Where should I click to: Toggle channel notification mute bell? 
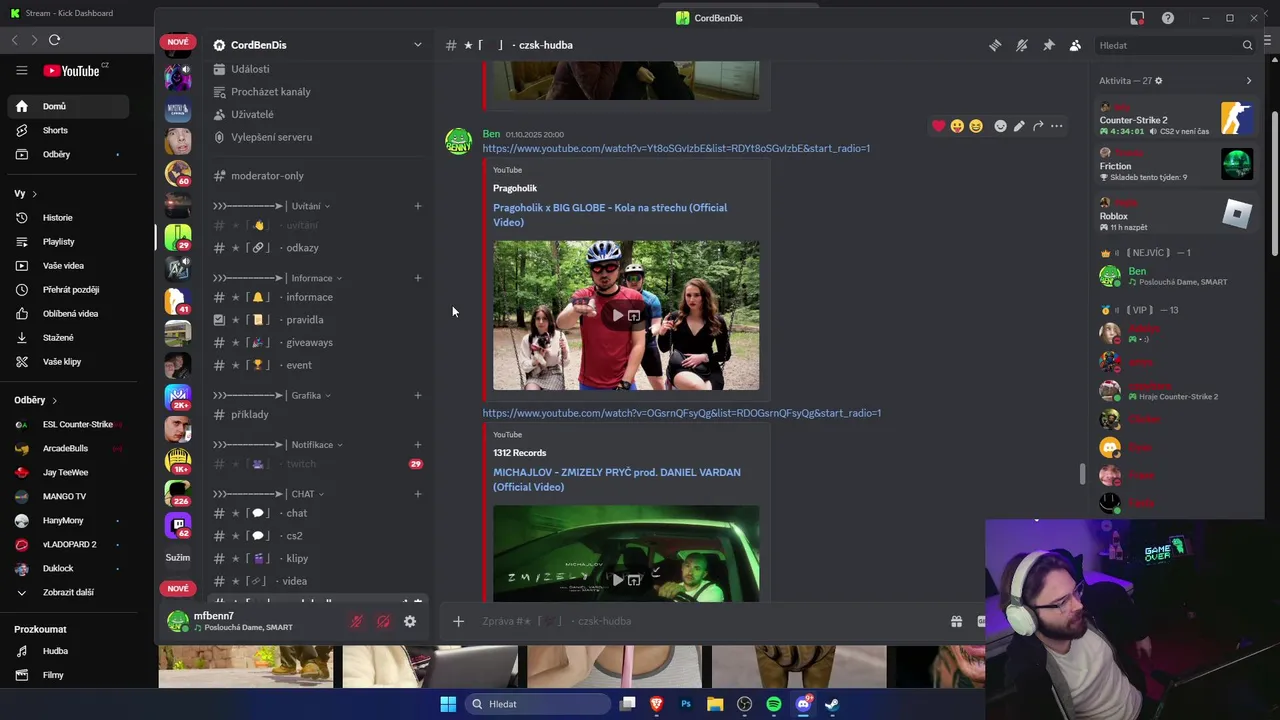1021,45
